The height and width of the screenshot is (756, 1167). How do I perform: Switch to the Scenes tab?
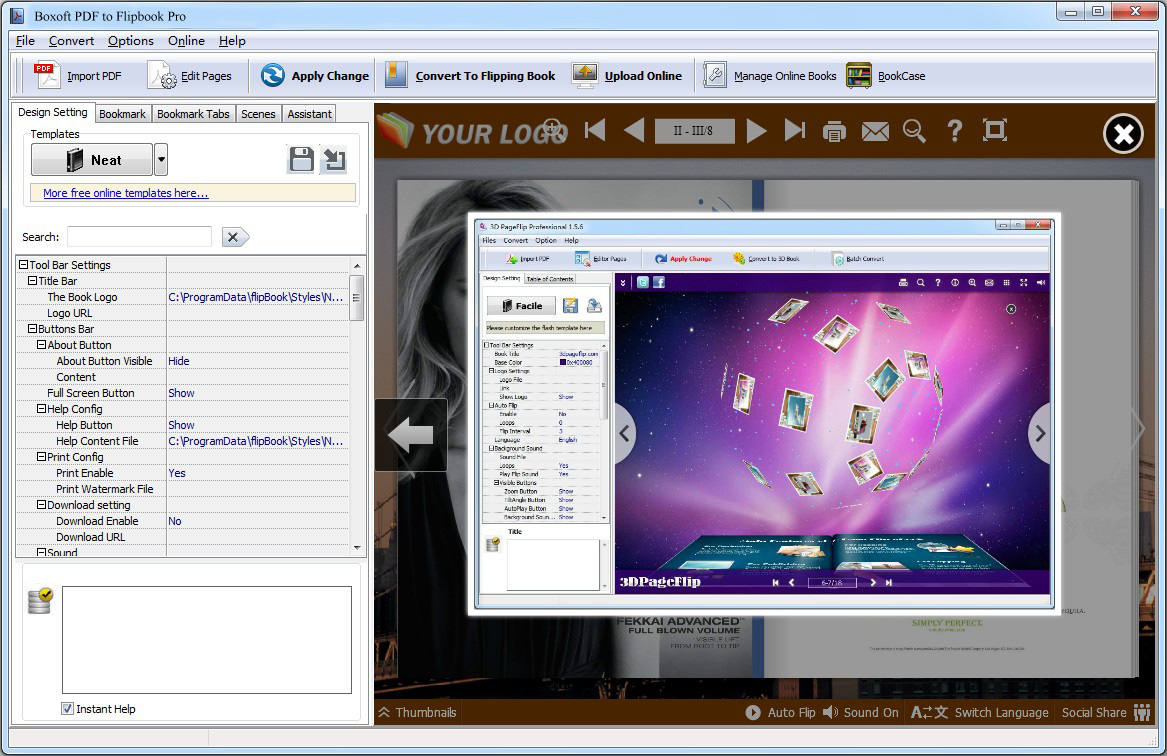pyautogui.click(x=258, y=114)
